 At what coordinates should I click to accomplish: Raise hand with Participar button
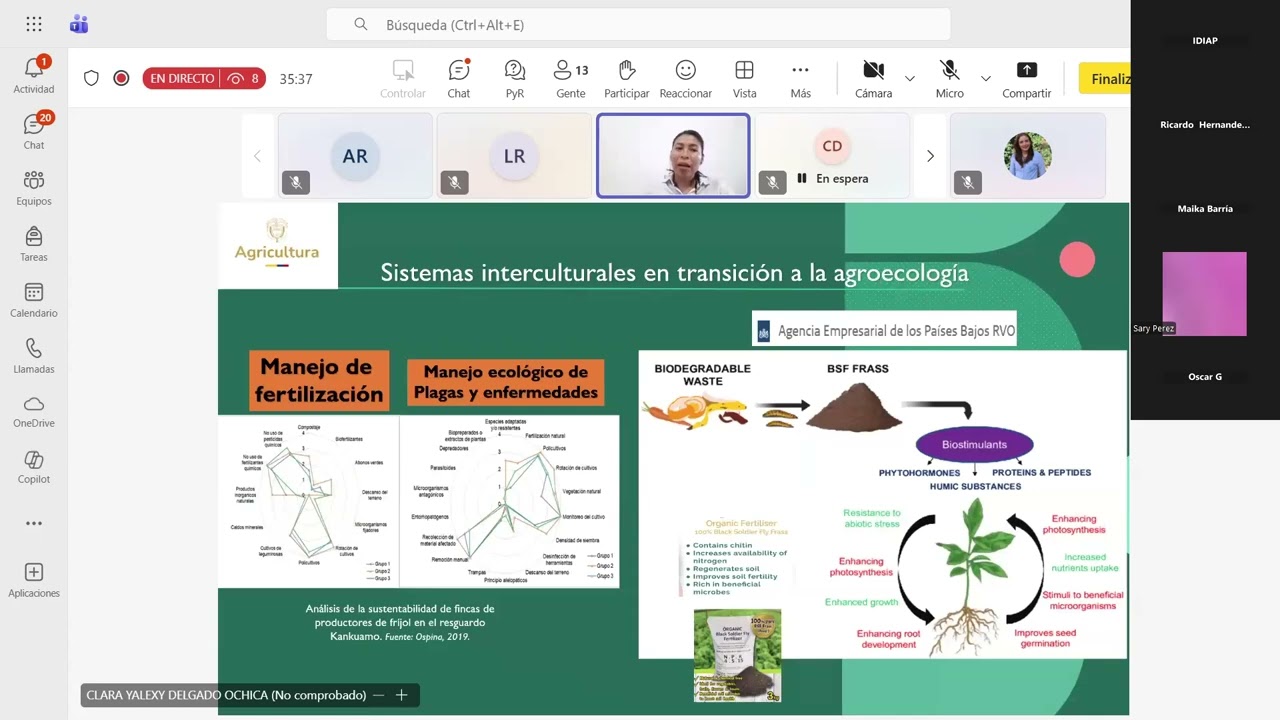(x=627, y=79)
